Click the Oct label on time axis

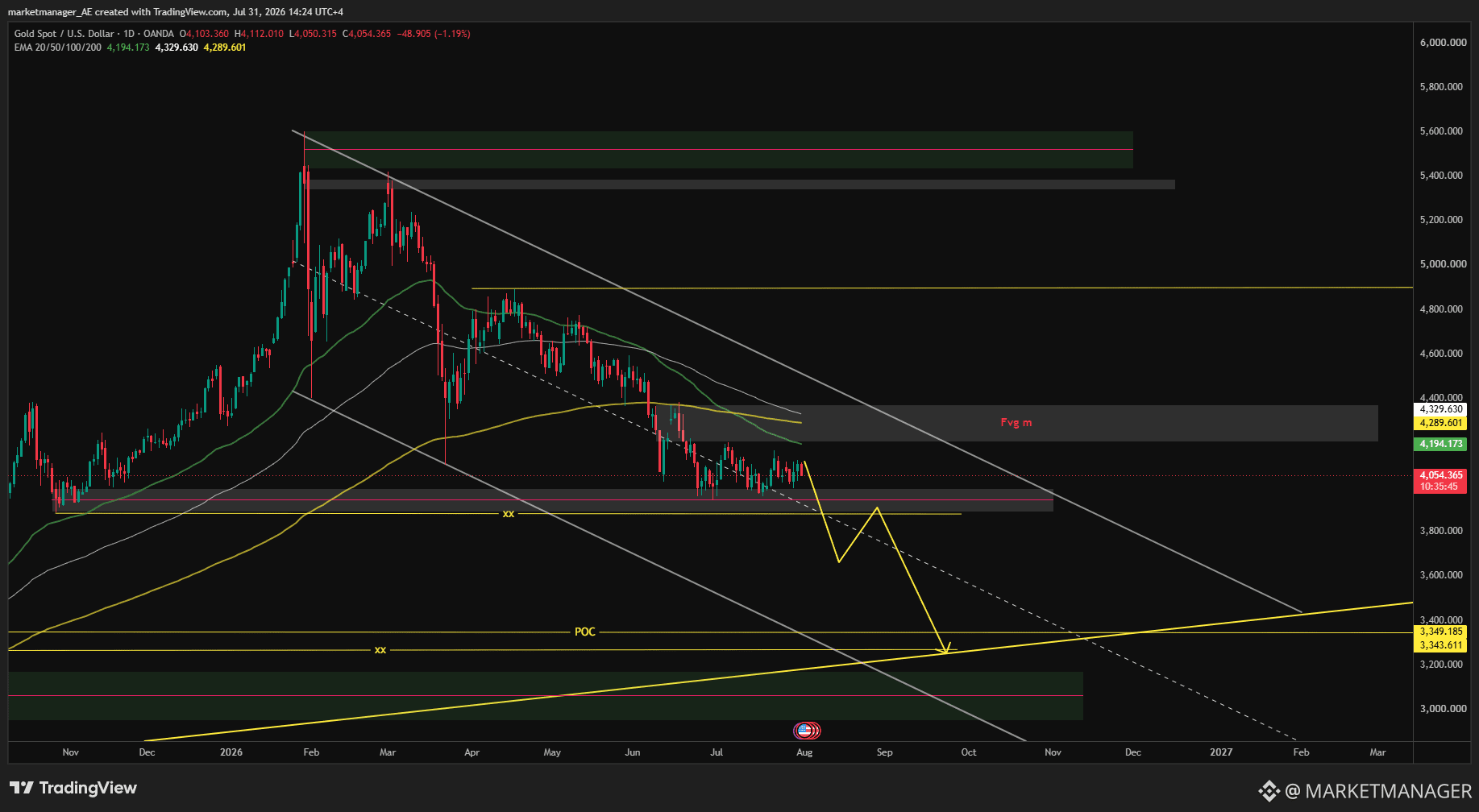coord(969,752)
